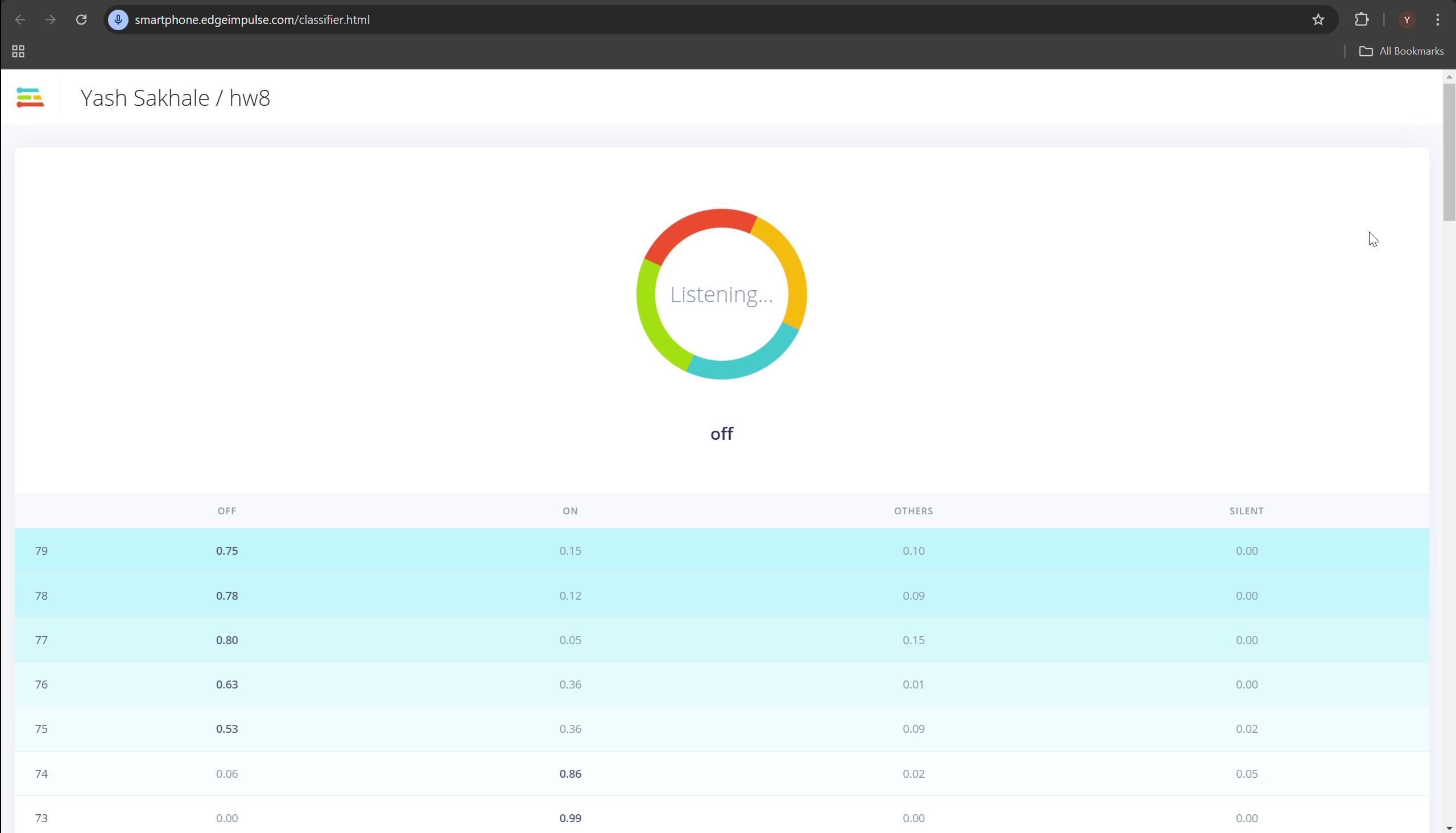Click the OFF column header
This screenshot has width=1456, height=833.
[226, 511]
